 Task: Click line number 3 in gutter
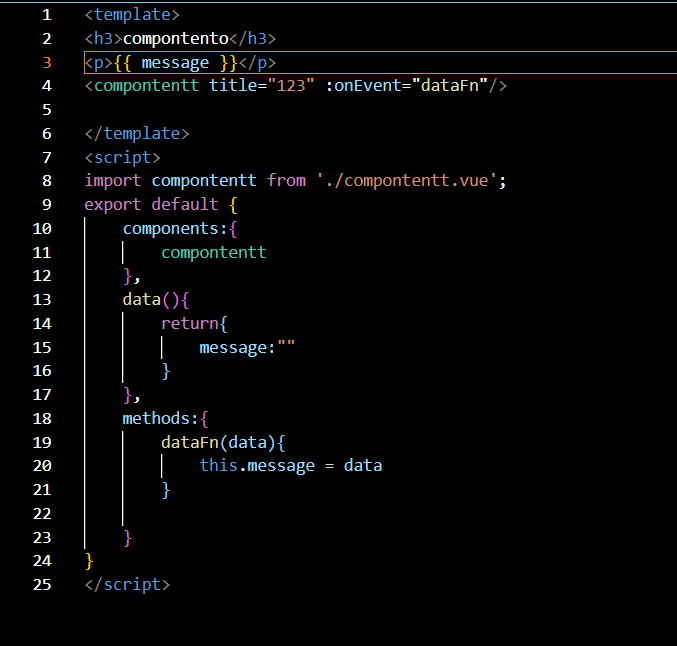click(47, 63)
